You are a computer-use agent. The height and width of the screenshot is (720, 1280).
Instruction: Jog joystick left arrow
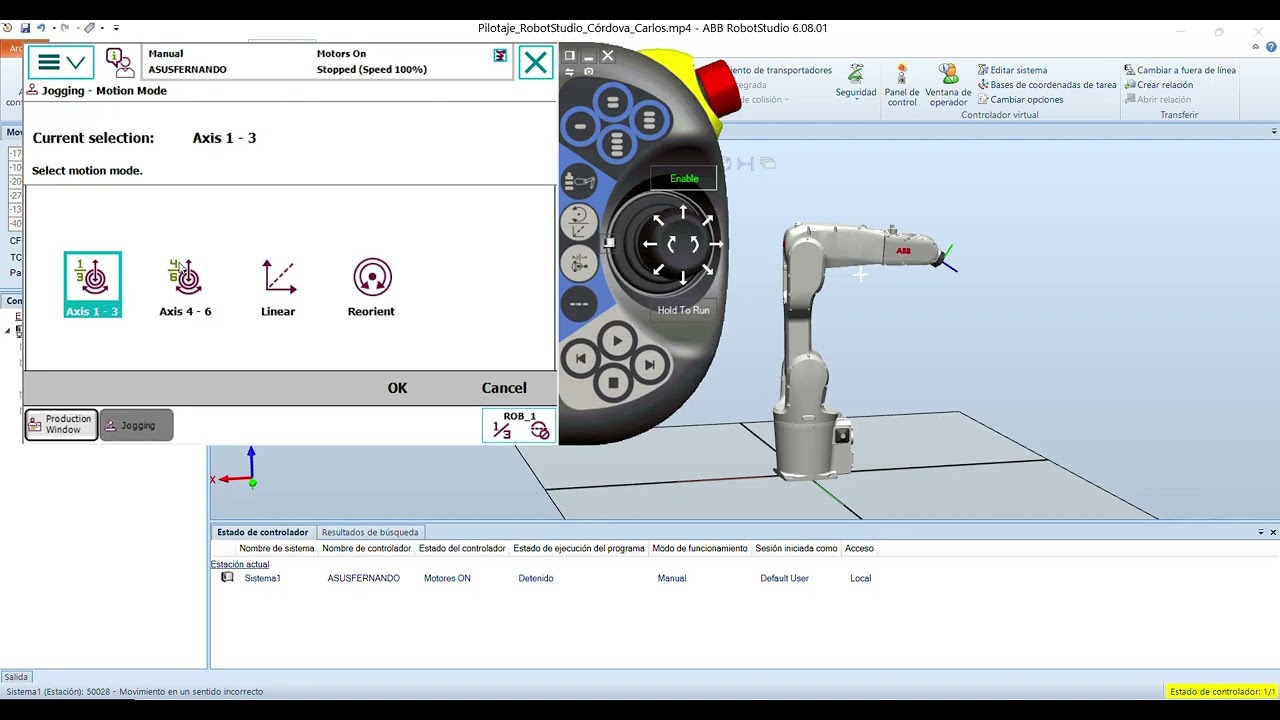click(x=650, y=244)
